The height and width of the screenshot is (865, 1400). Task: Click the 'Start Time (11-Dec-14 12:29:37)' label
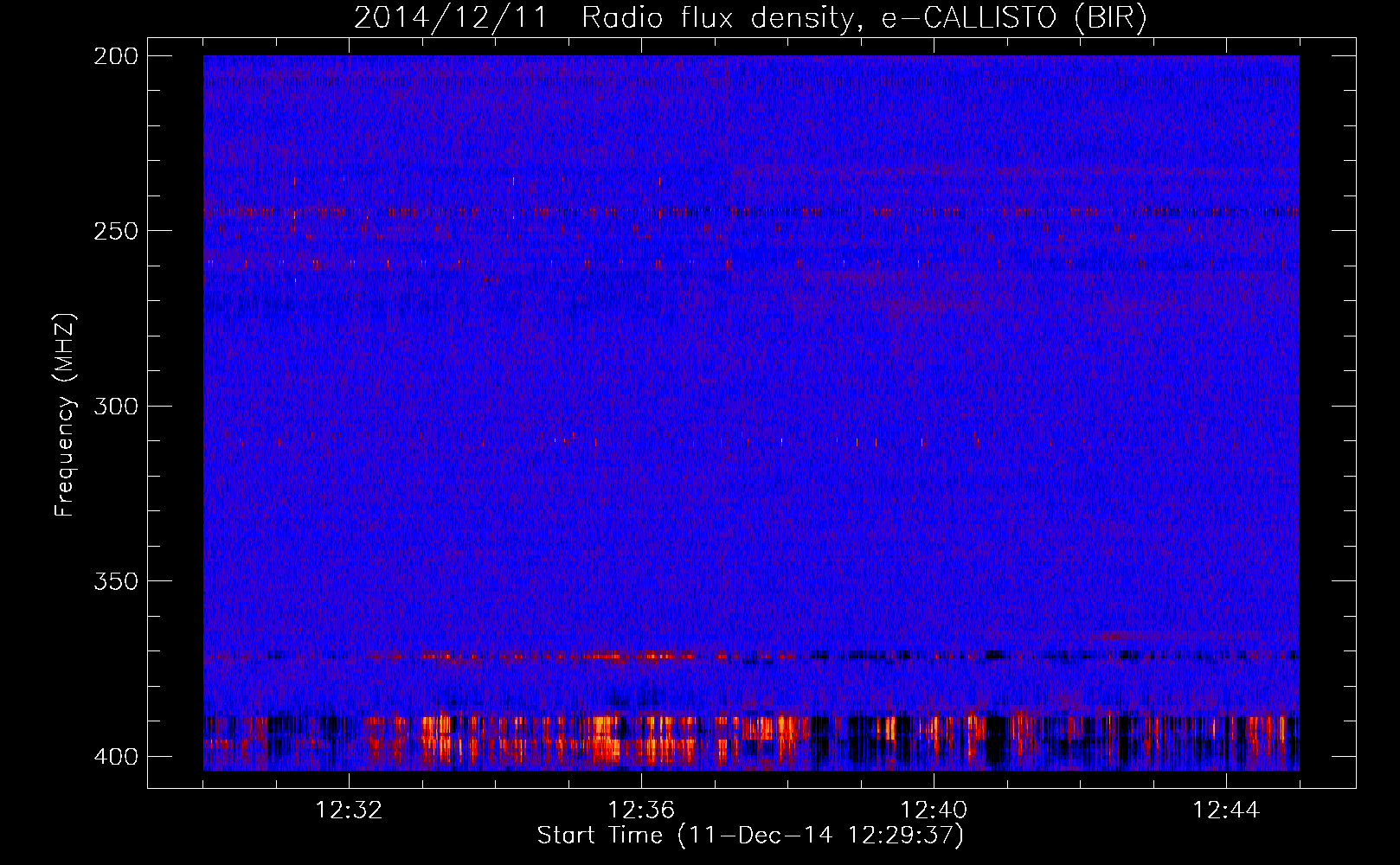(750, 836)
